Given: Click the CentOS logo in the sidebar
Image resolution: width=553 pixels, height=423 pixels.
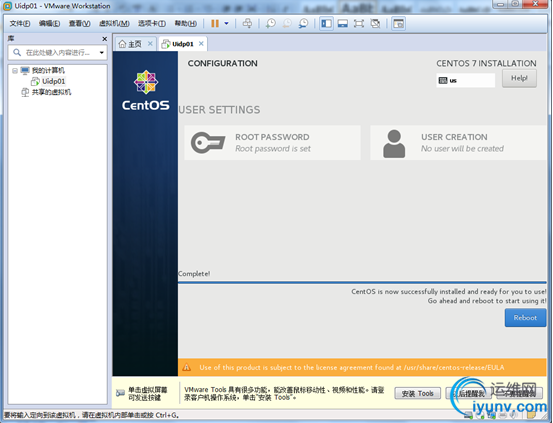Looking at the screenshot, I should click(x=146, y=90).
